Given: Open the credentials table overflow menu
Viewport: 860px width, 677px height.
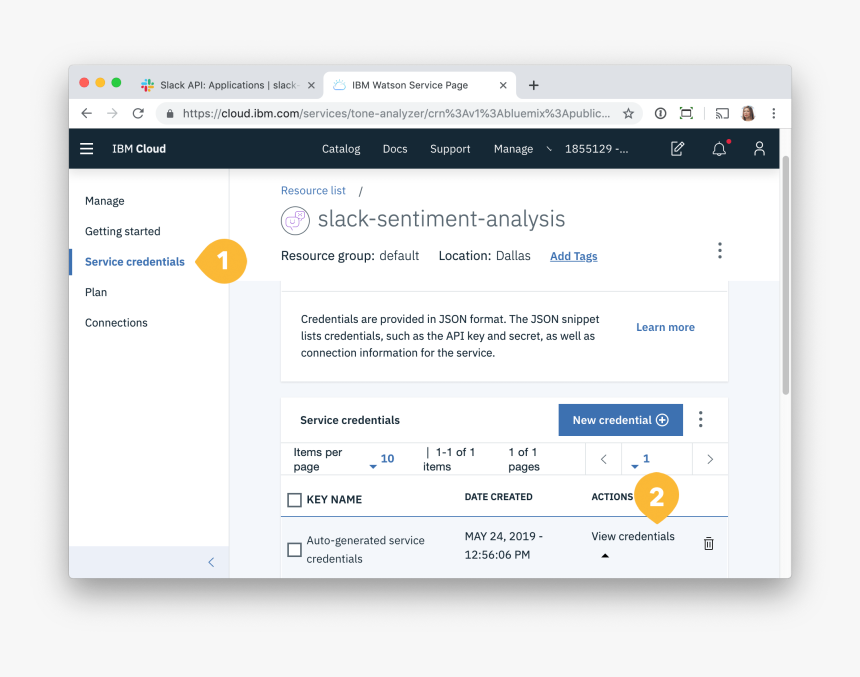Looking at the screenshot, I should pyautogui.click(x=700, y=420).
